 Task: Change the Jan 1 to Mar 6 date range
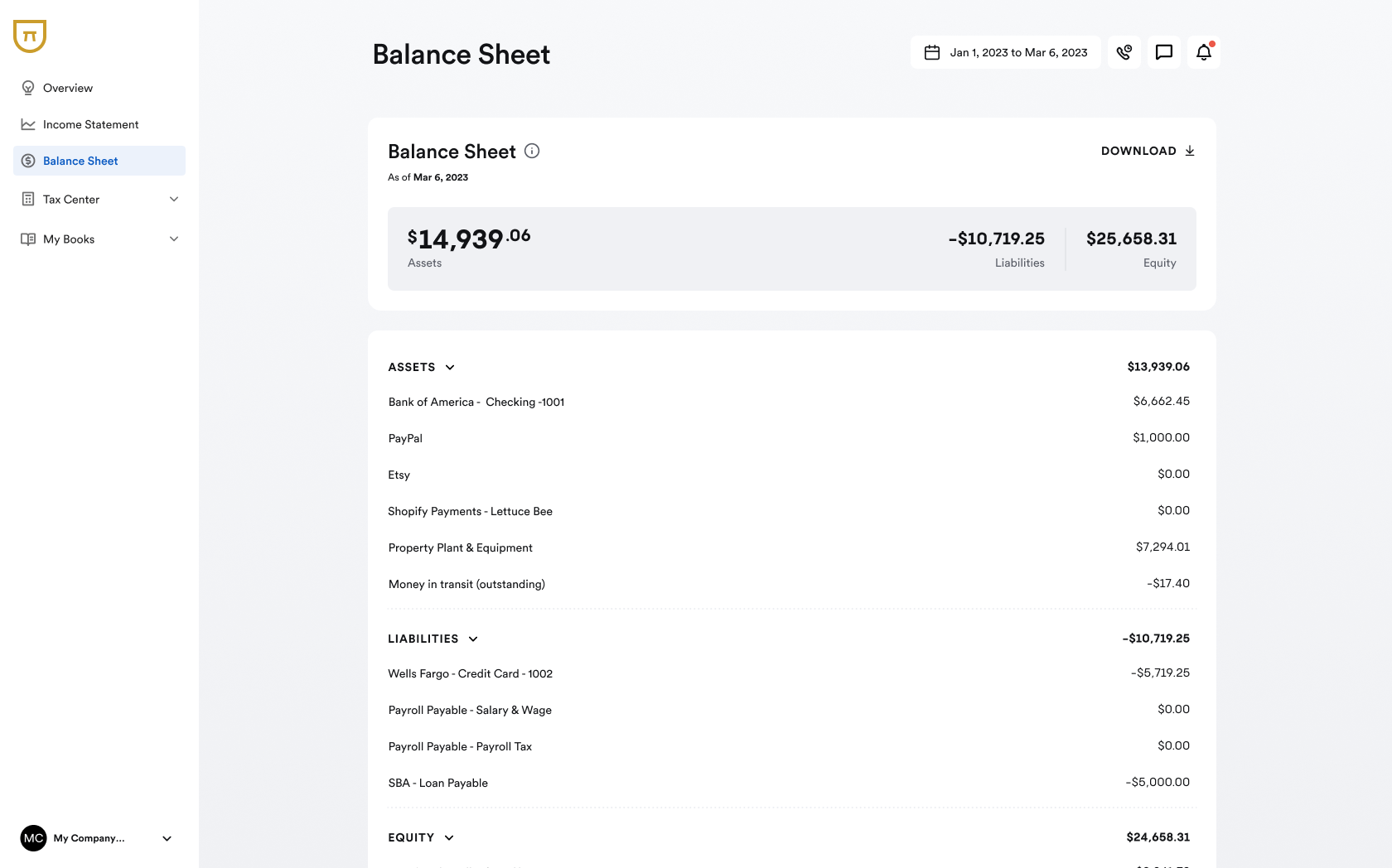pos(1018,52)
